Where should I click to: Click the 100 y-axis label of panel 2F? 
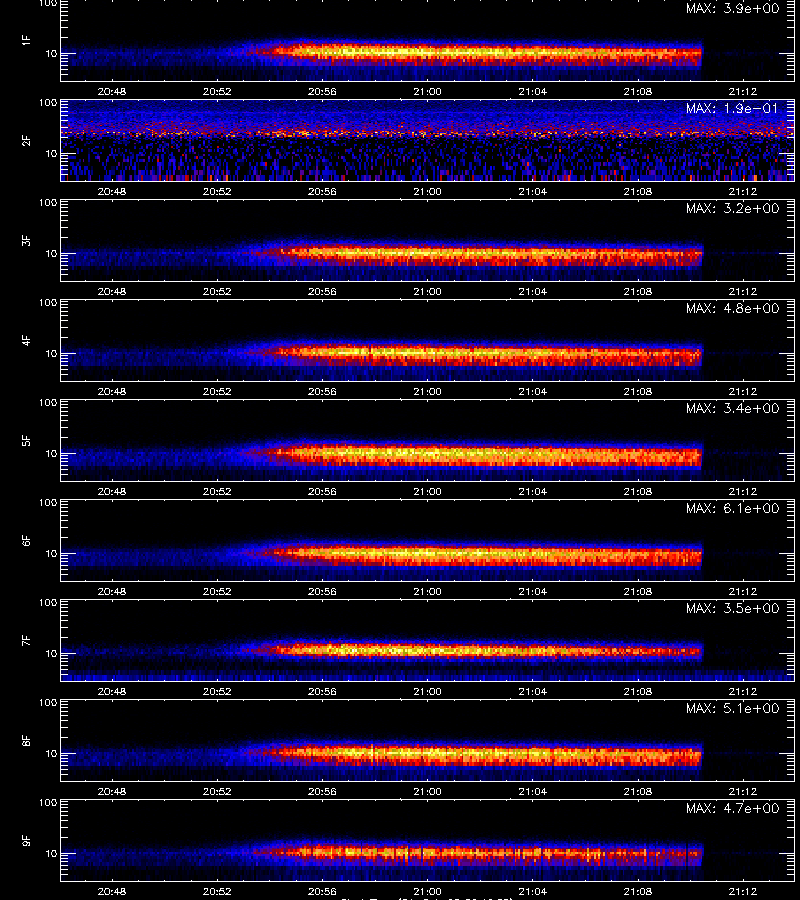(x=48, y=103)
